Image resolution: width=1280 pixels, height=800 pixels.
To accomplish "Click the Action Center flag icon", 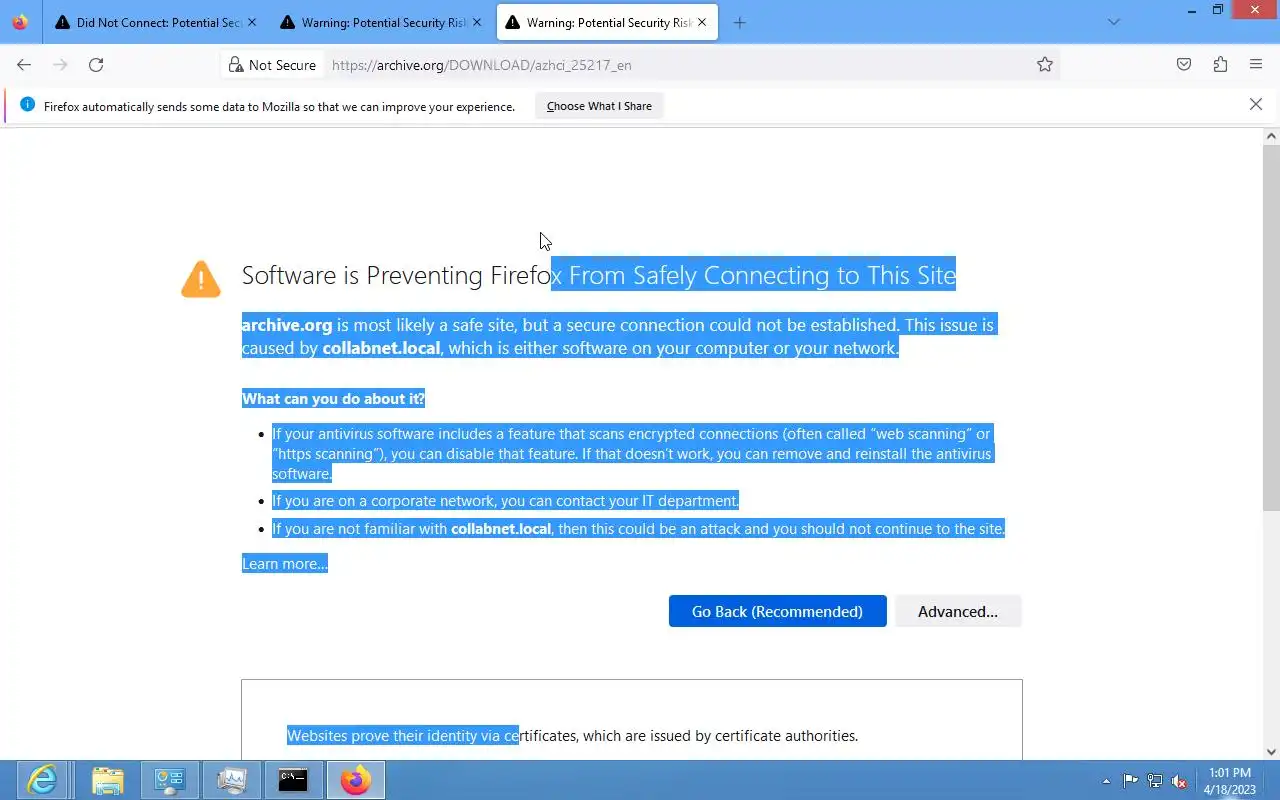I will pos(1130,781).
